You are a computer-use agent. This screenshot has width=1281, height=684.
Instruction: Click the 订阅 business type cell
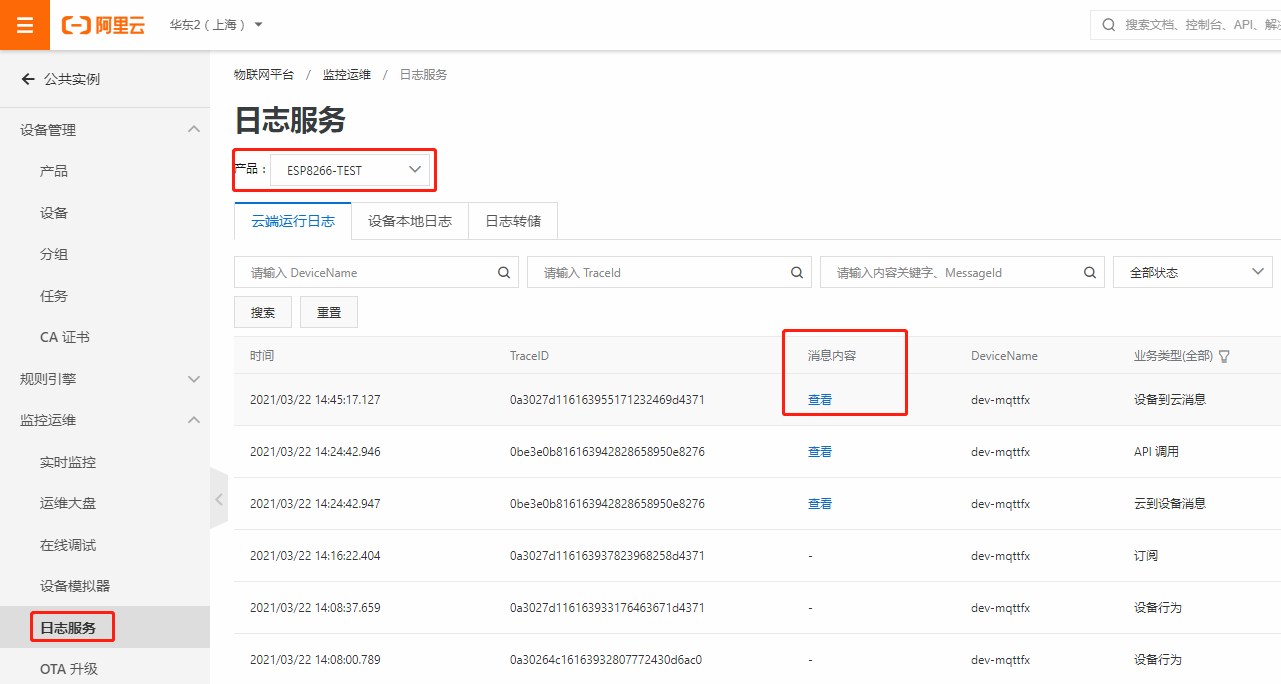point(1145,555)
